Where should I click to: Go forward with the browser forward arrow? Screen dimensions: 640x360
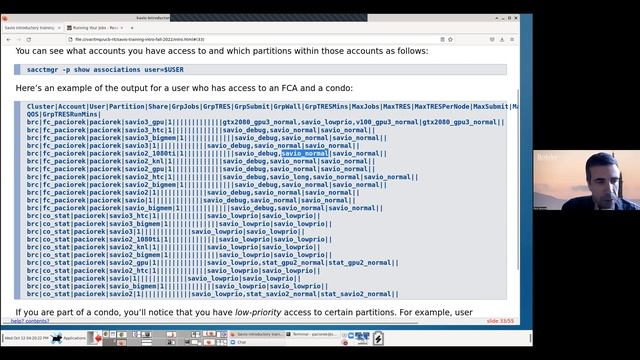tap(19, 40)
